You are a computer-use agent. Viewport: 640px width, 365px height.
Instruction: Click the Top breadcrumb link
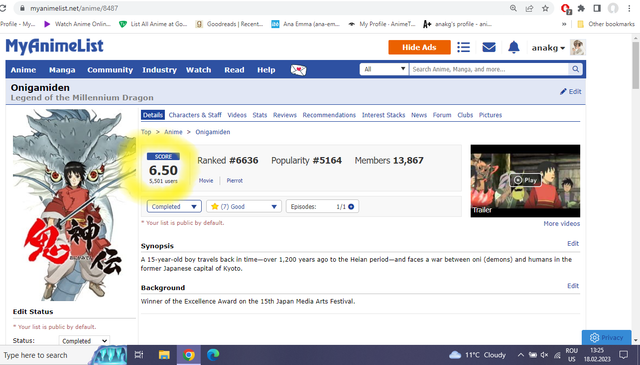click(146, 132)
